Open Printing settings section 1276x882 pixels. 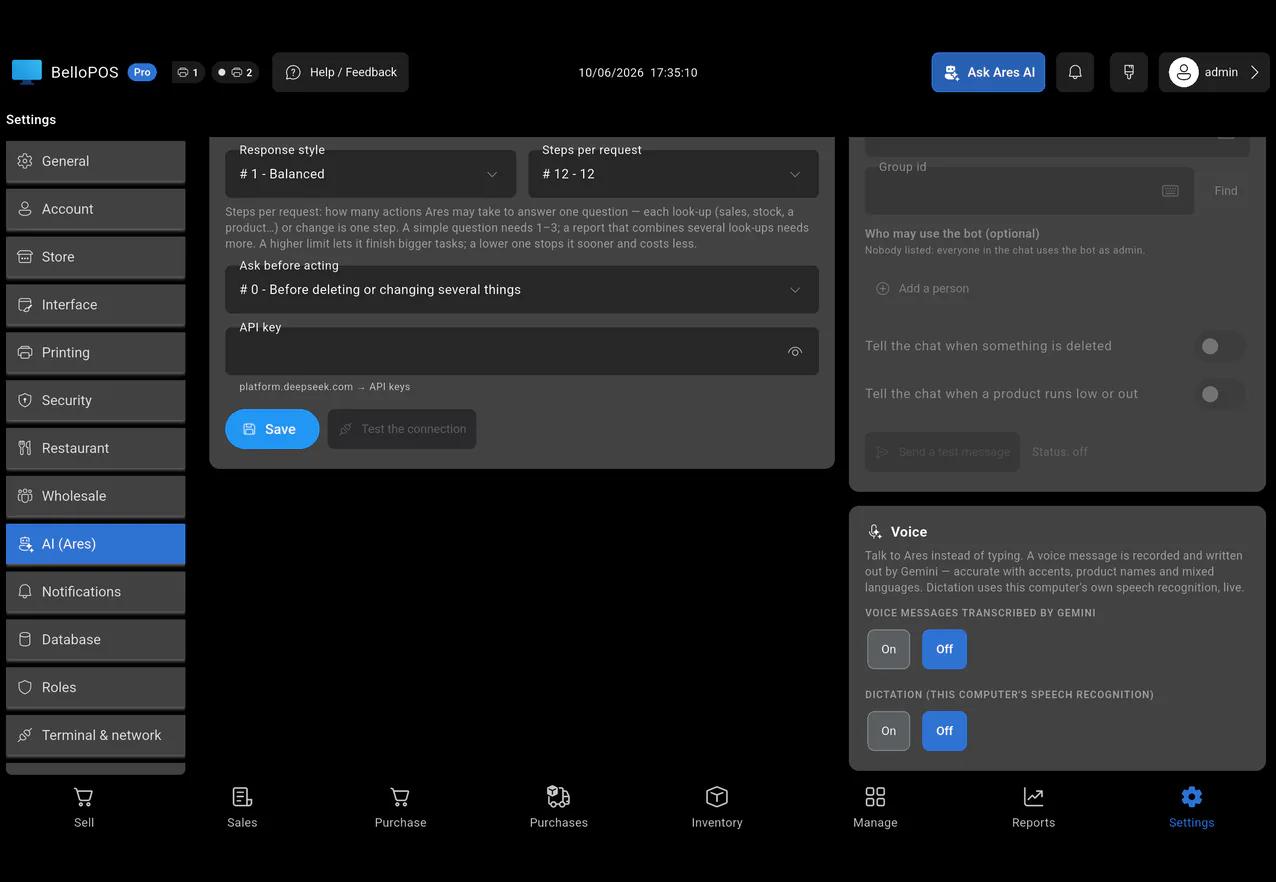pyautogui.click(x=96, y=353)
